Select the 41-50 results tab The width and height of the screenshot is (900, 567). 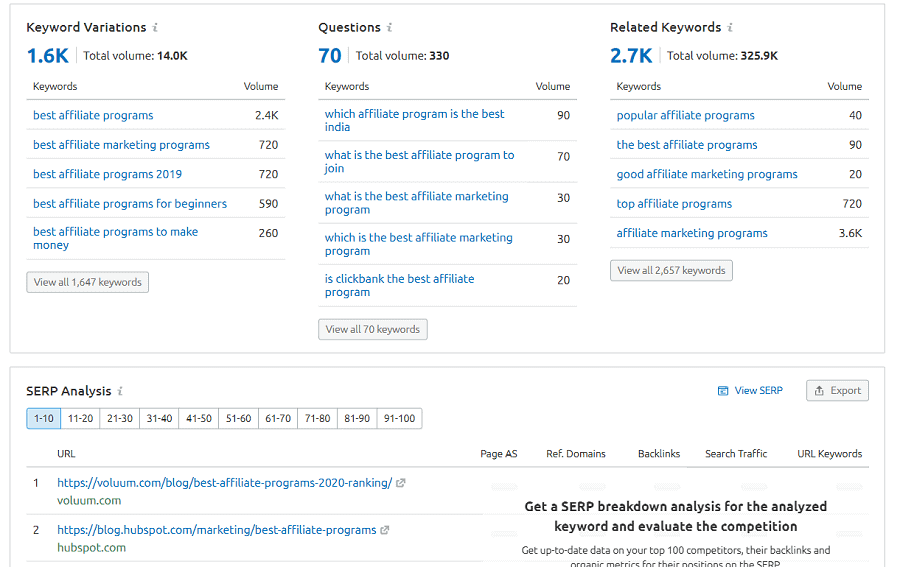pos(199,418)
